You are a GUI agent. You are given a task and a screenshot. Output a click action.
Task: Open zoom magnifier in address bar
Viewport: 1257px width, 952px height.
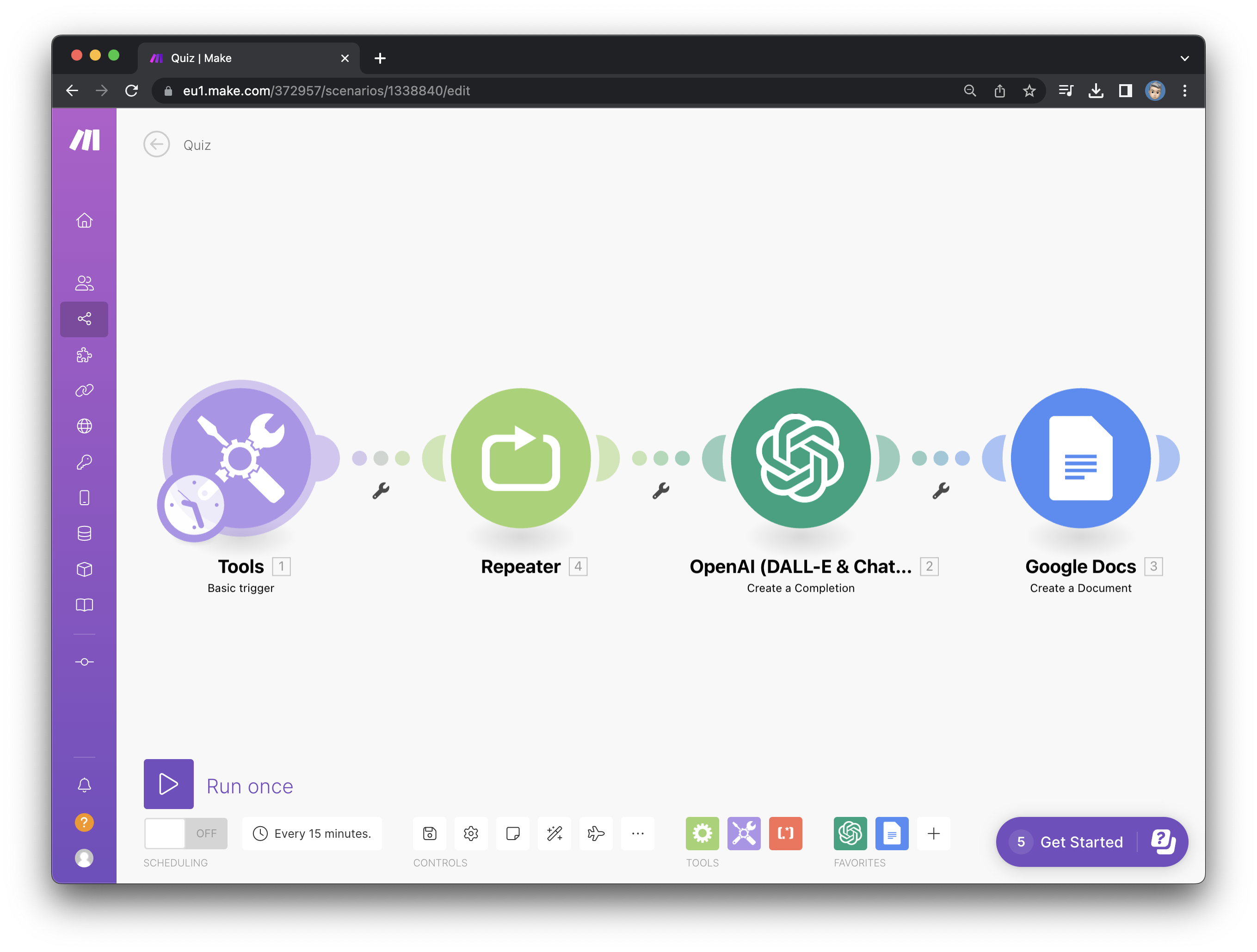coord(969,90)
